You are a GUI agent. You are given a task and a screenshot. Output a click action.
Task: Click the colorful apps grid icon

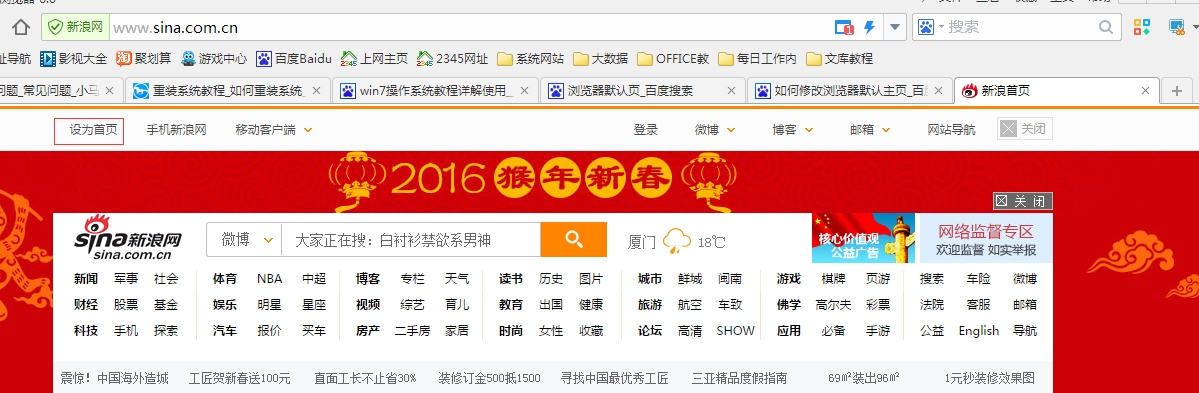(1142, 28)
